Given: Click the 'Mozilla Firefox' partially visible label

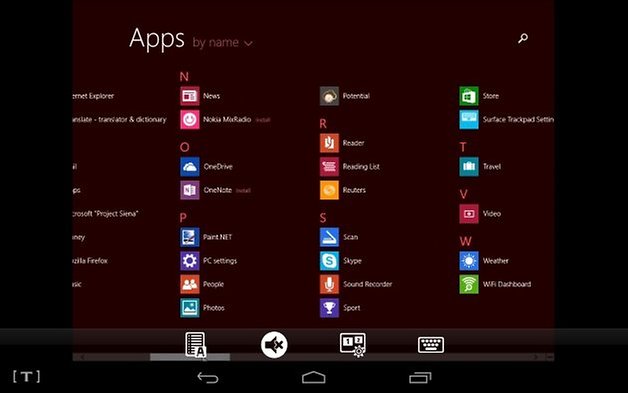Looking at the screenshot, I should pyautogui.click(x=90, y=261).
